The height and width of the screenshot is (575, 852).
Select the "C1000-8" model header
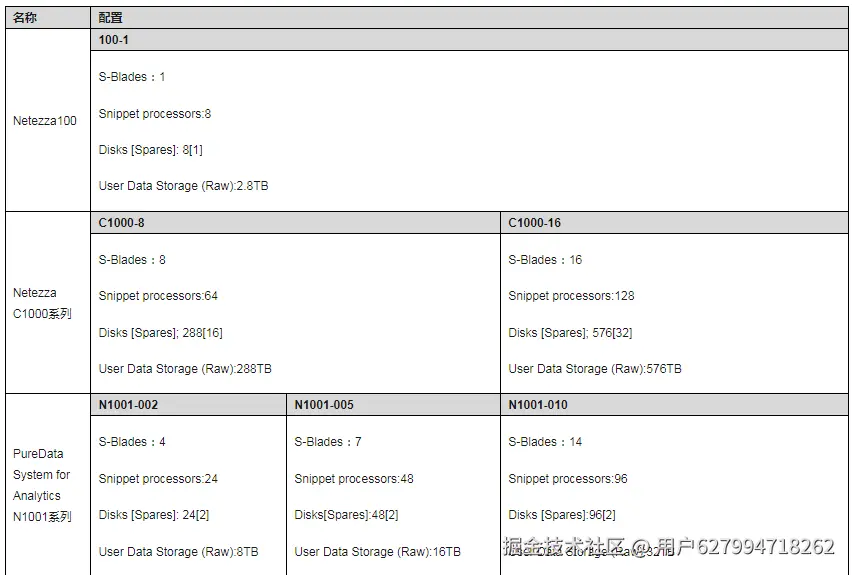(x=296, y=223)
